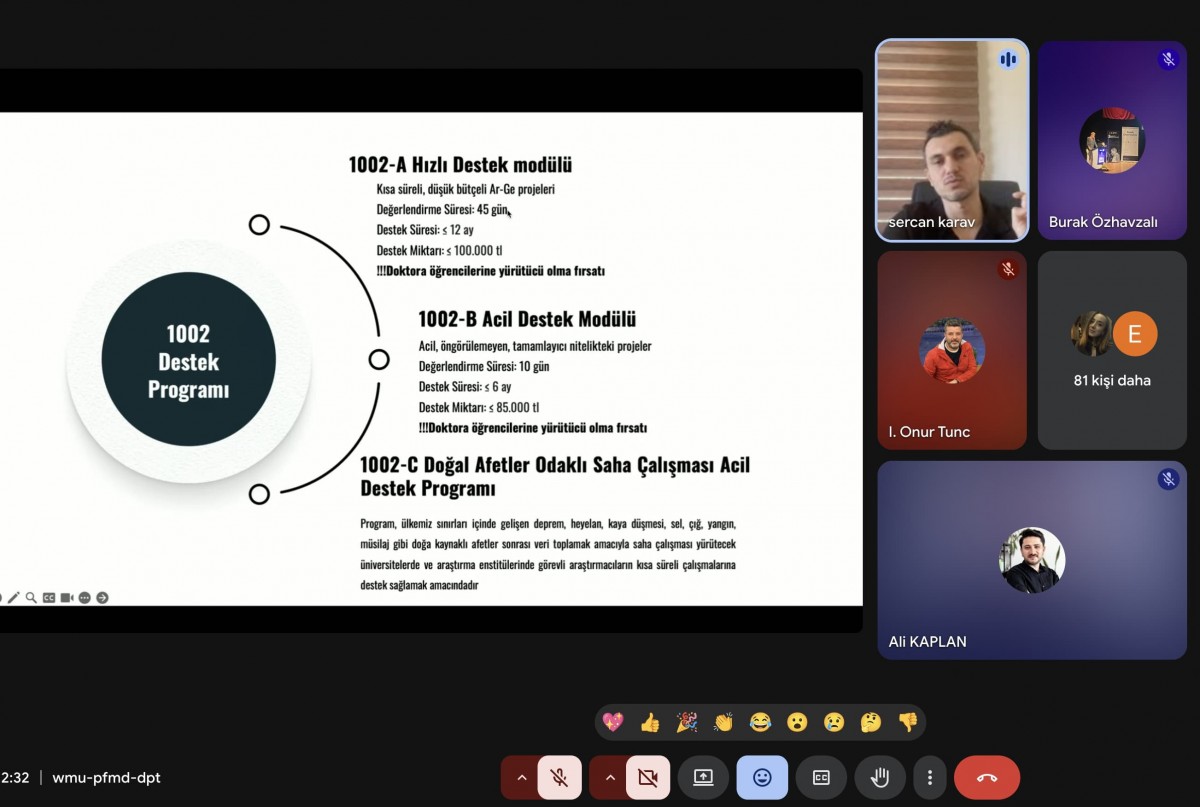Leave the call with red hang-up button
Screen dimensions: 1200x807
(987, 777)
